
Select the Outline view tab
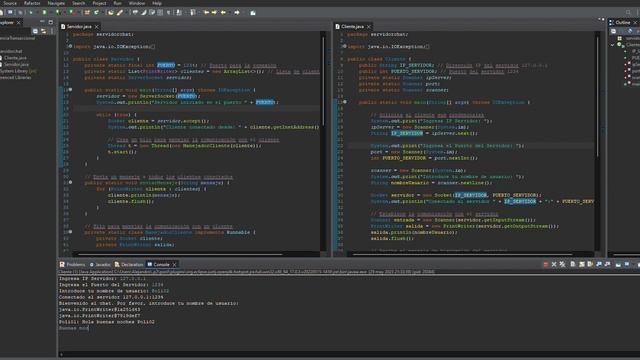[623, 22]
